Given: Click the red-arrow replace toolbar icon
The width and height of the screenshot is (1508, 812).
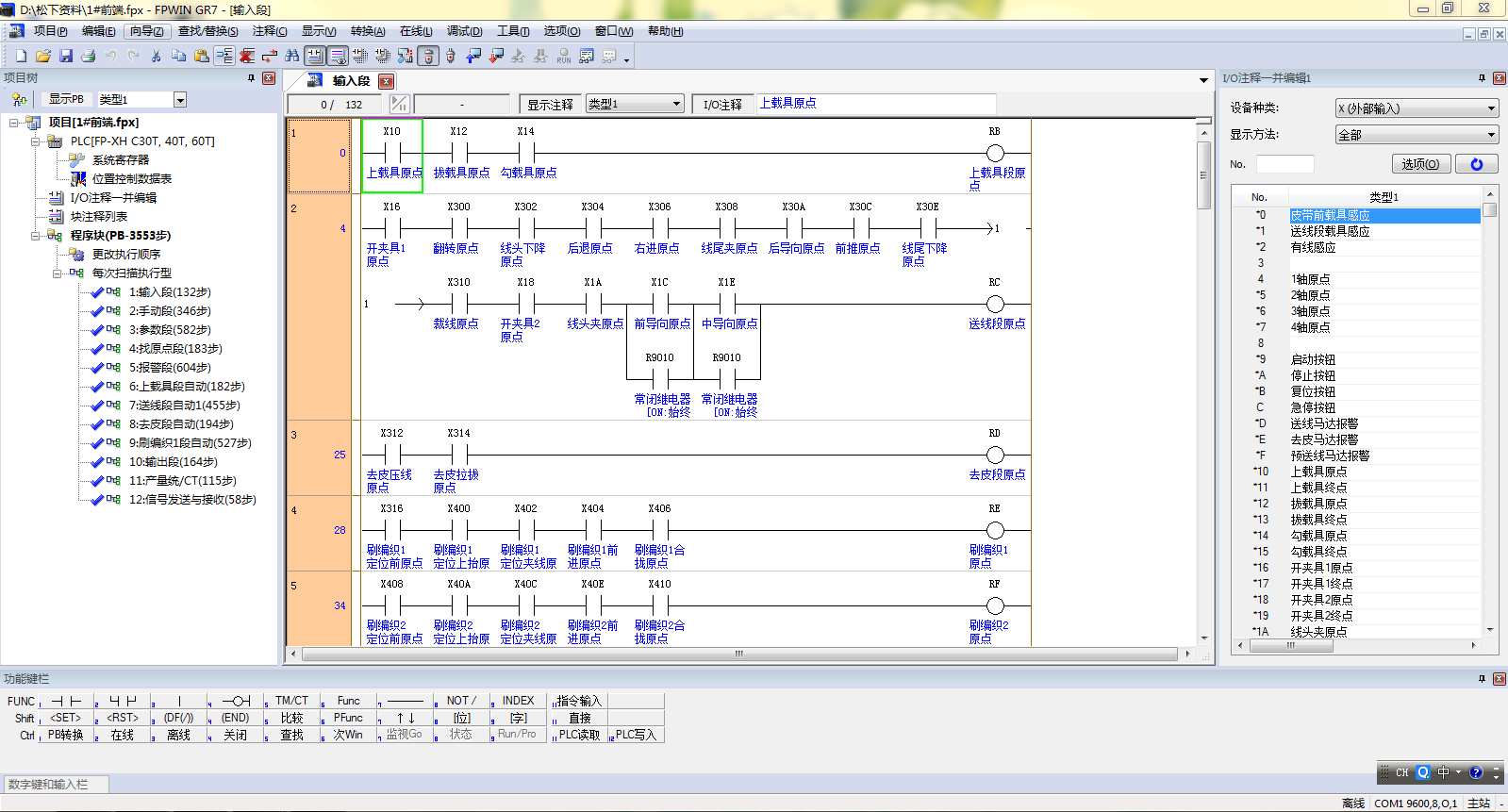Looking at the screenshot, I should coord(270,57).
